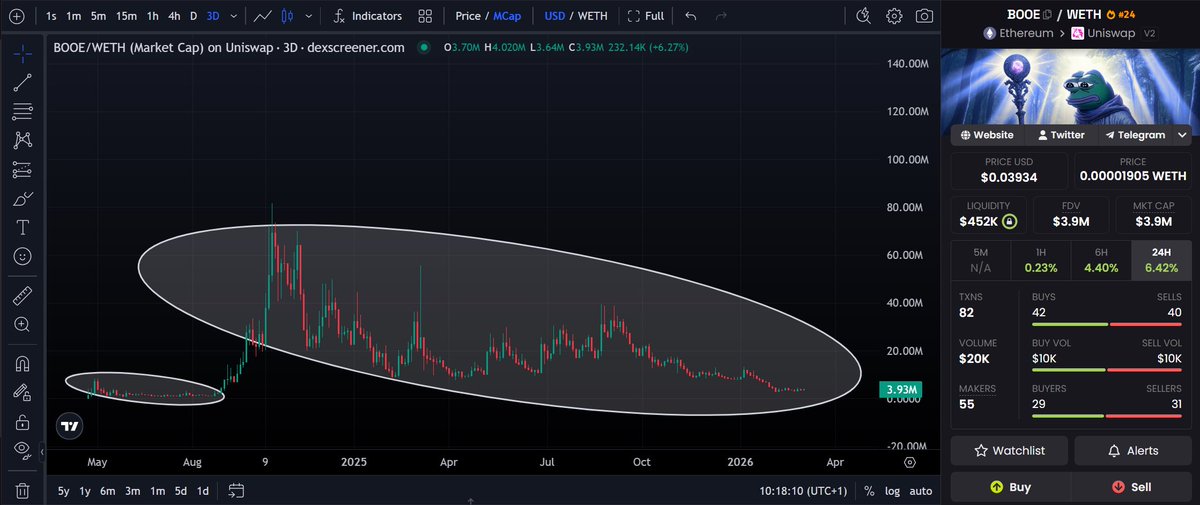Screen dimensions: 1200x505
Task: Open the token Website link
Action: coord(987,134)
